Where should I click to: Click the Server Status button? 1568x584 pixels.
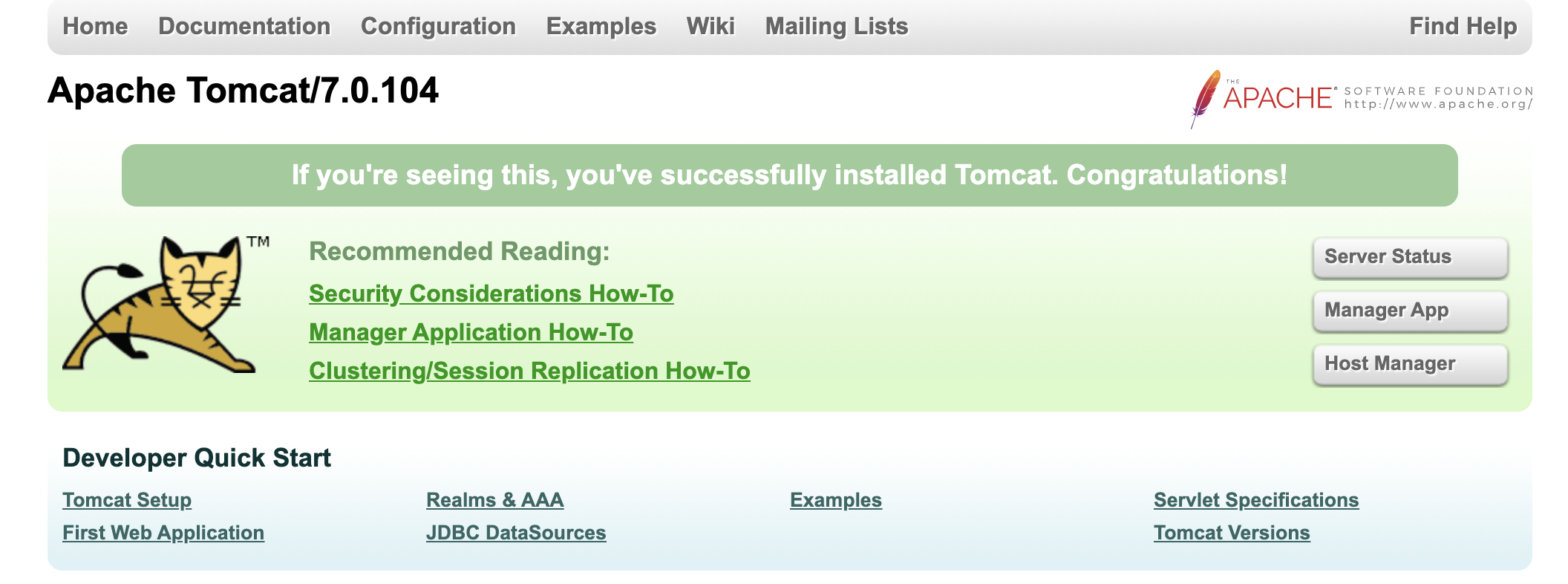[1410, 257]
